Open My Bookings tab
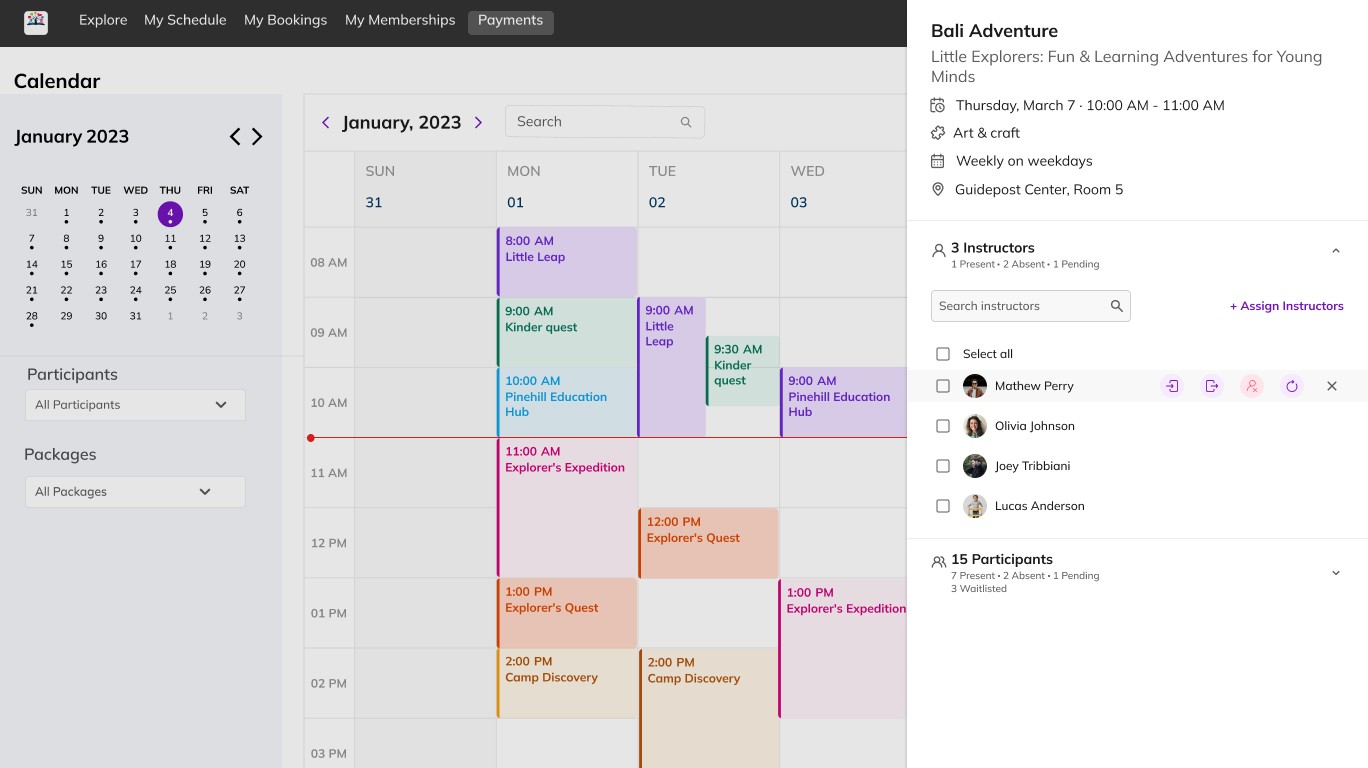The image size is (1368, 768). pos(286,20)
